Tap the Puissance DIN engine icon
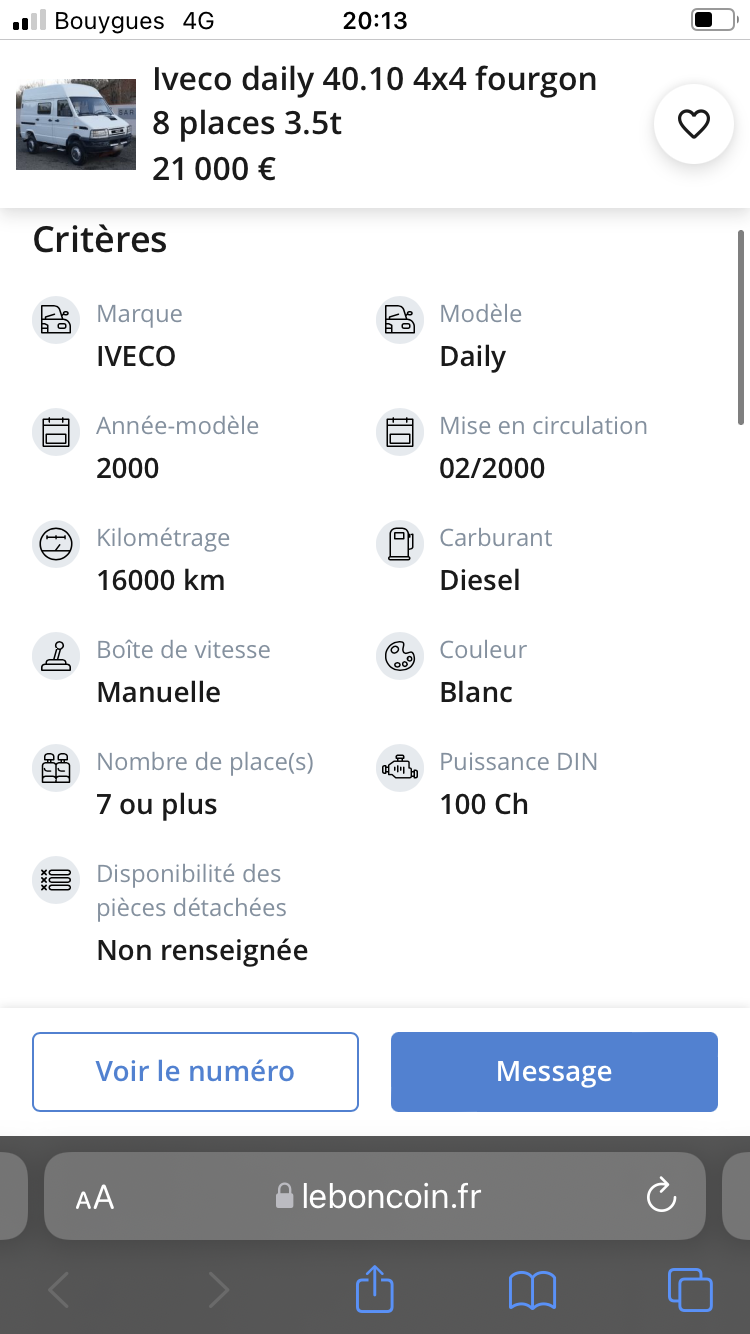Viewport: 750px width, 1334px height. 399,768
